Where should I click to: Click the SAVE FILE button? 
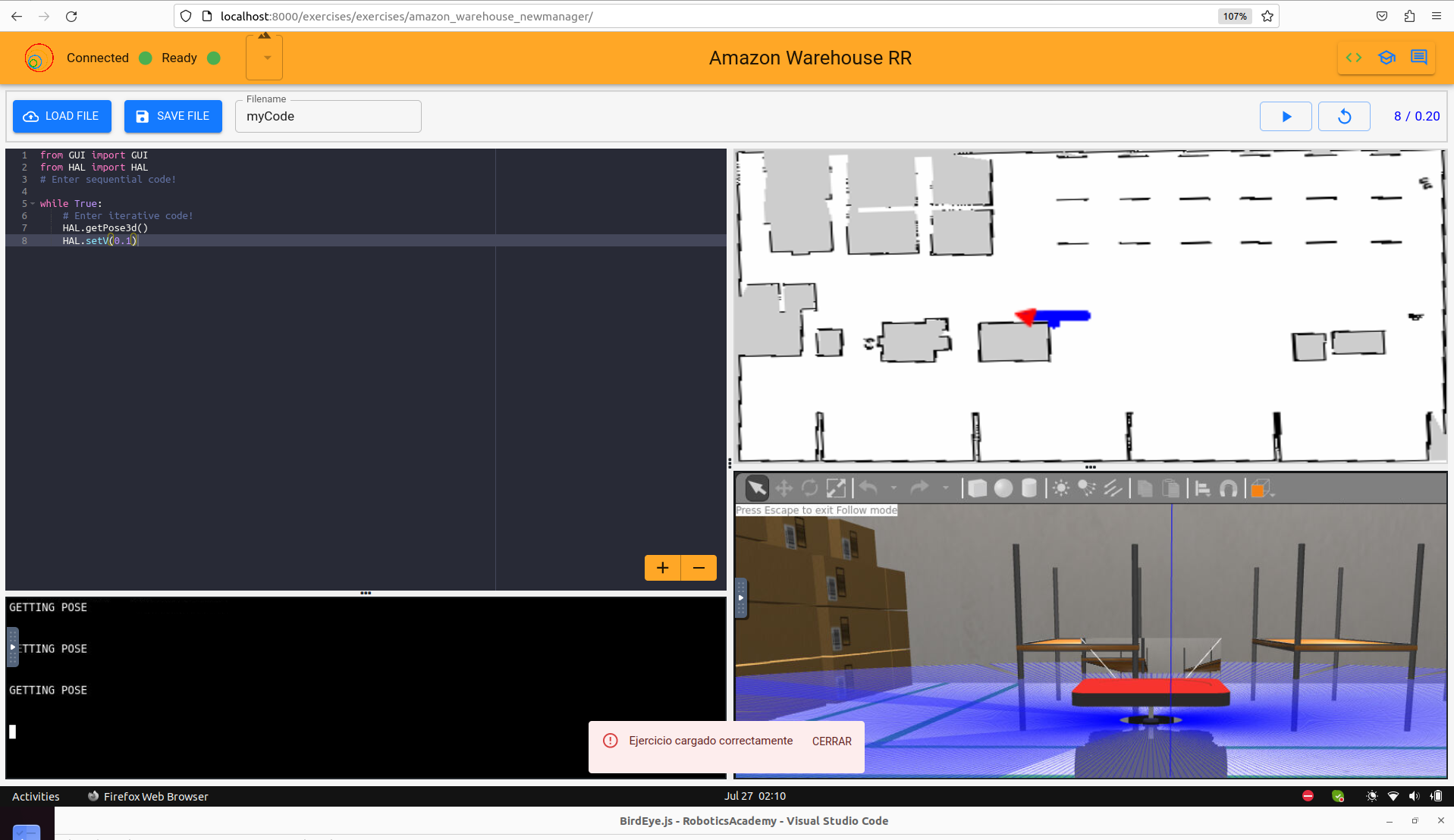[173, 116]
